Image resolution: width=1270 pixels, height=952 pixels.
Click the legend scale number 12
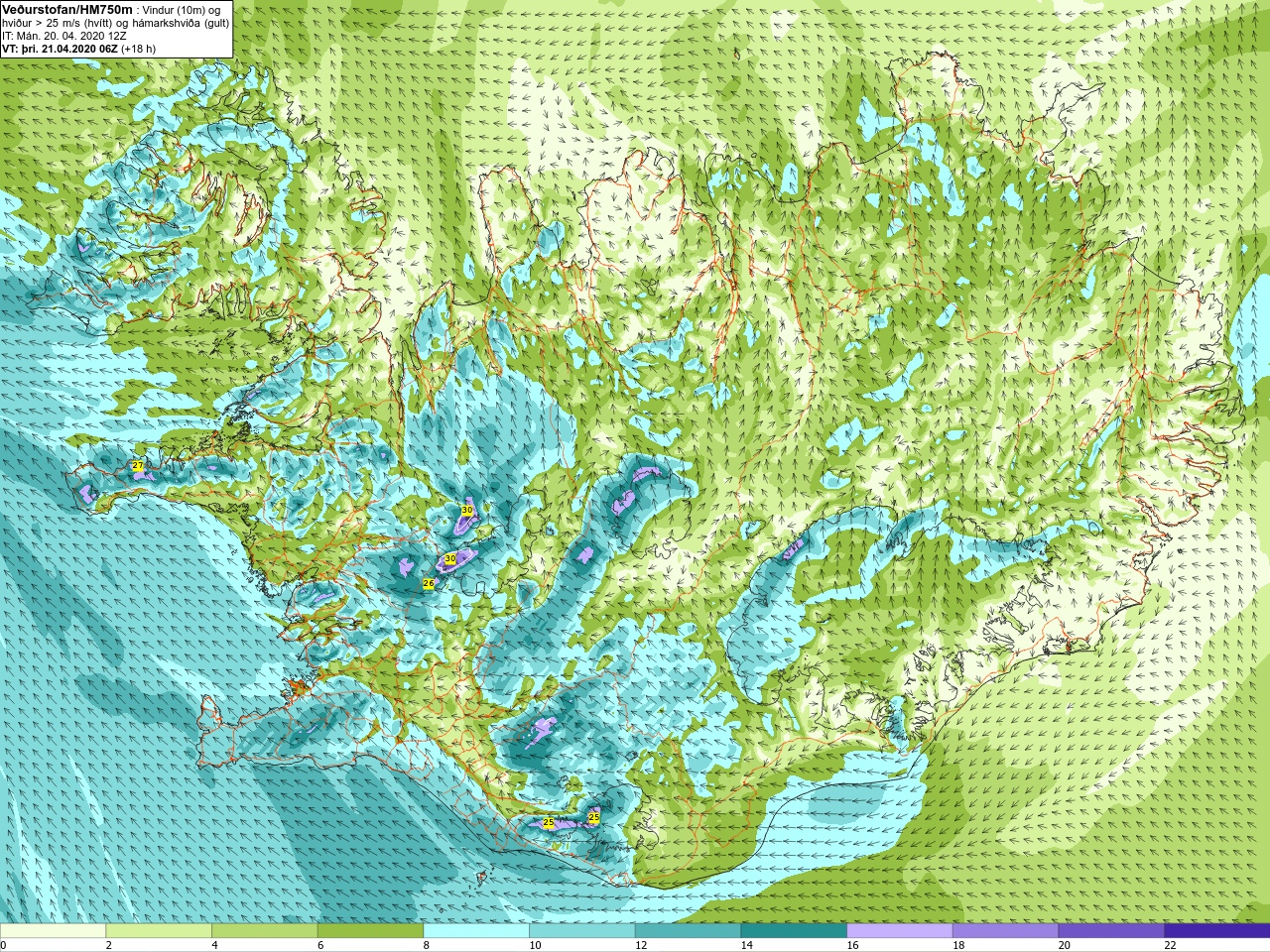[x=641, y=945]
